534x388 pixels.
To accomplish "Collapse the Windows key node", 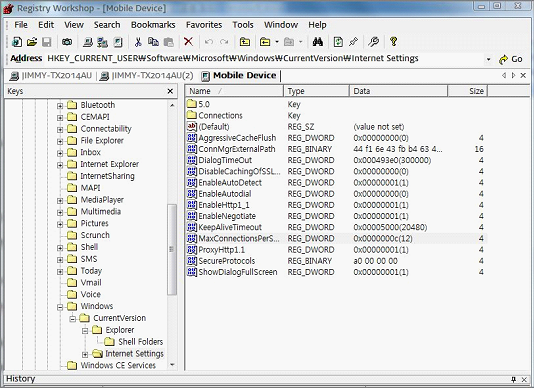I will (x=60, y=307).
